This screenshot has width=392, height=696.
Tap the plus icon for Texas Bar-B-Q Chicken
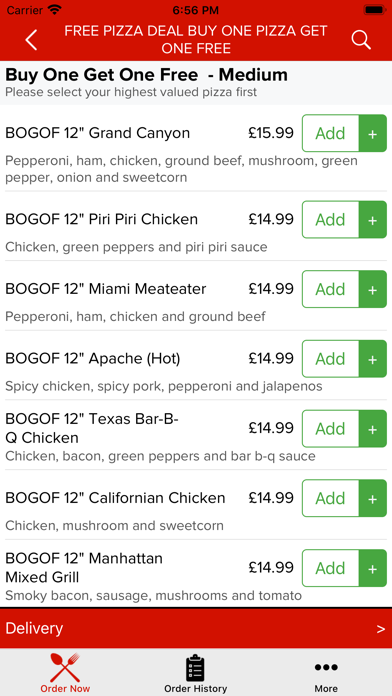373,428
